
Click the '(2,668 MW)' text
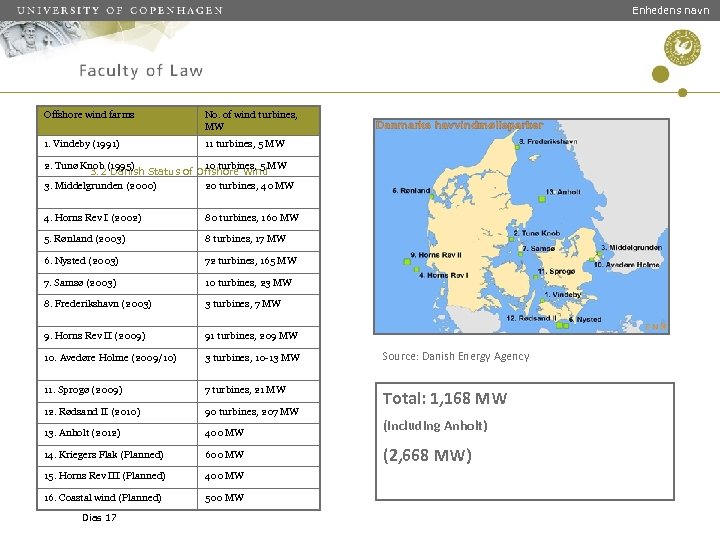point(427,455)
